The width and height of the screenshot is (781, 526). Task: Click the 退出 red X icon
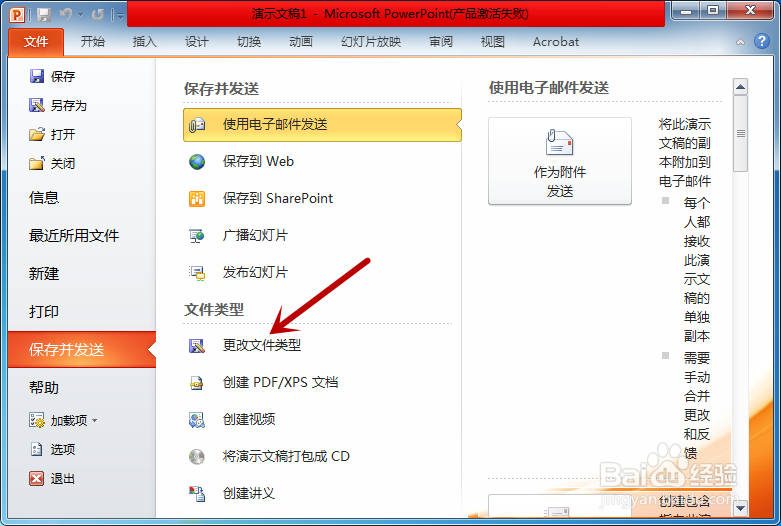(36, 478)
